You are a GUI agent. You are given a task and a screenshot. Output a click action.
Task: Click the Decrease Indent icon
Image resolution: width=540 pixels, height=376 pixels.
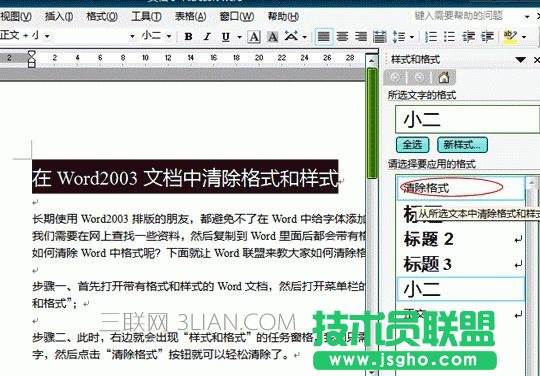(x=468, y=36)
